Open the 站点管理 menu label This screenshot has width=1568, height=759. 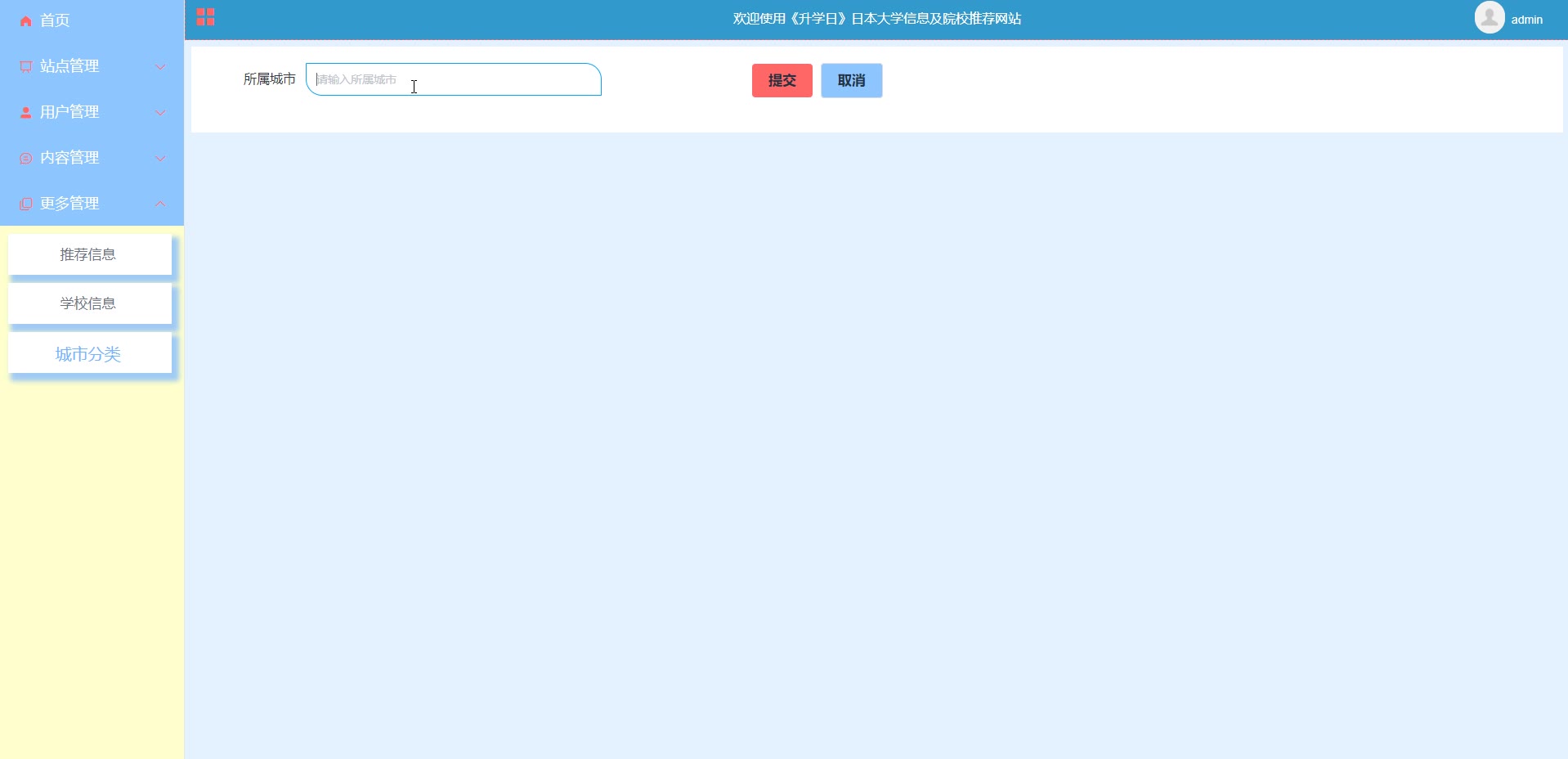69,66
